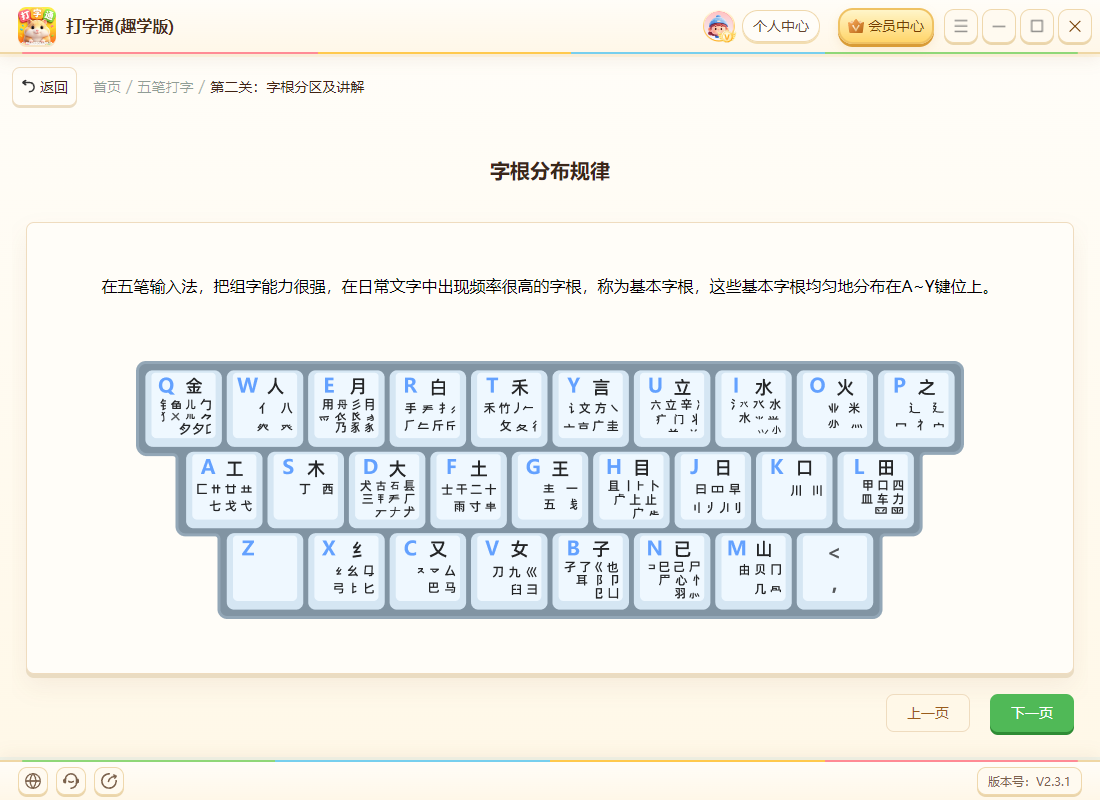The height and width of the screenshot is (800, 1100).
Task: Click the T 禾 key
Action: (x=509, y=407)
